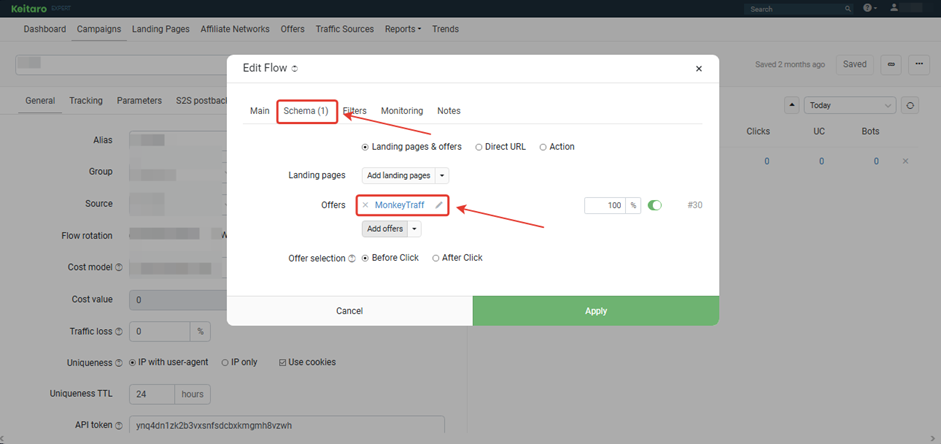Viewport: 941px width, 444px height.
Task: Toggle the MonkeyTraff offer green switch
Action: point(655,205)
